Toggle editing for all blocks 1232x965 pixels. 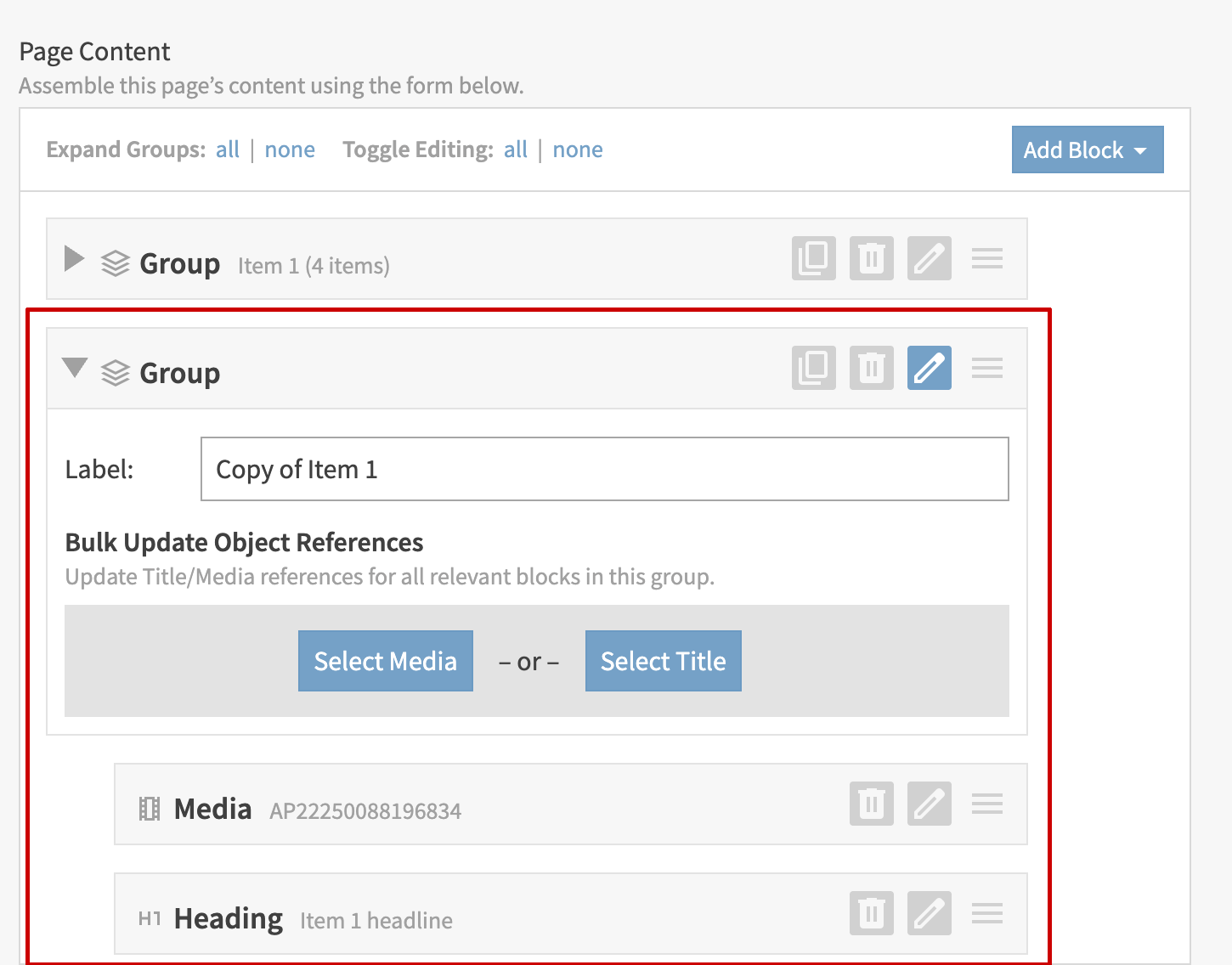515,150
